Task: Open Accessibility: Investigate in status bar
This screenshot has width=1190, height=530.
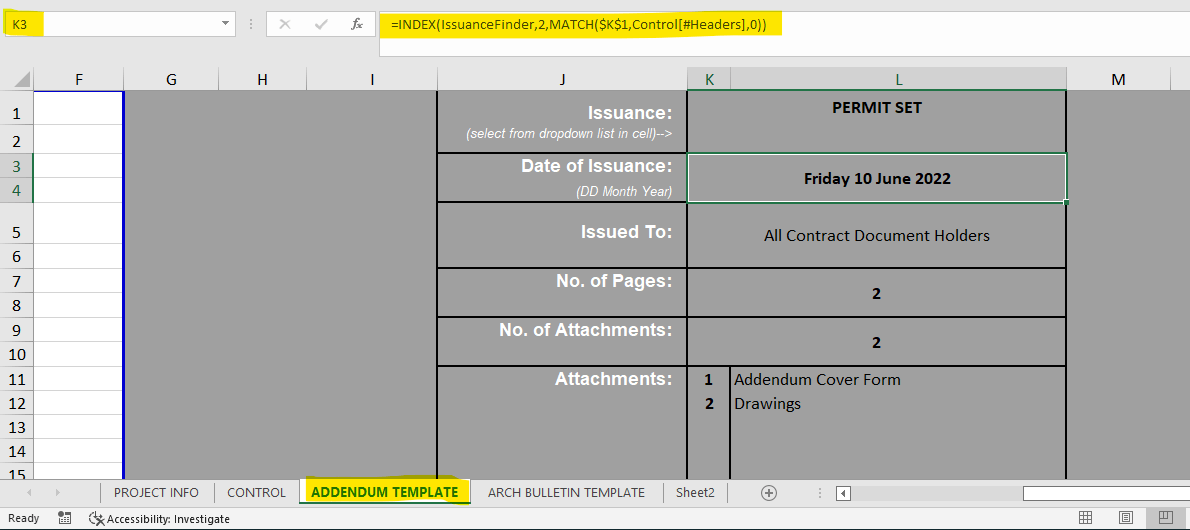Action: 159,519
